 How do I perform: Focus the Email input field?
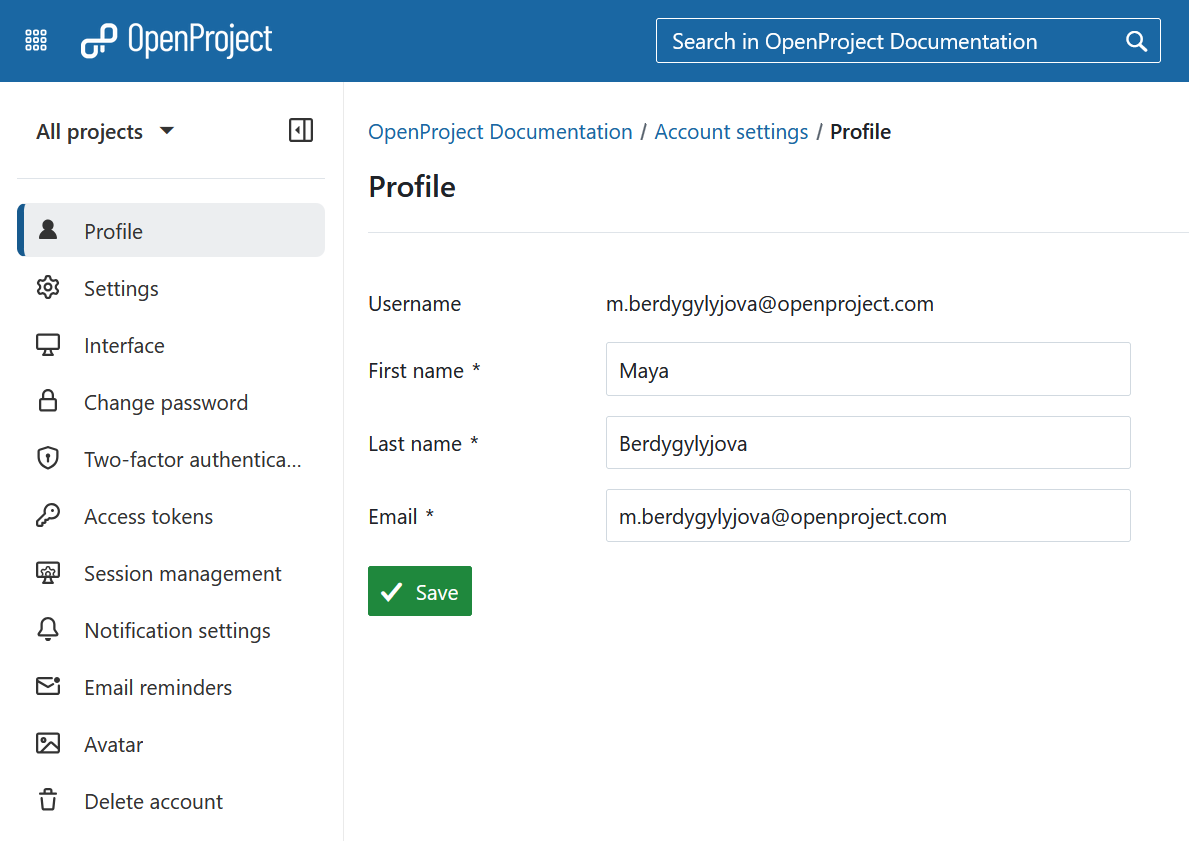pyautogui.click(x=868, y=516)
